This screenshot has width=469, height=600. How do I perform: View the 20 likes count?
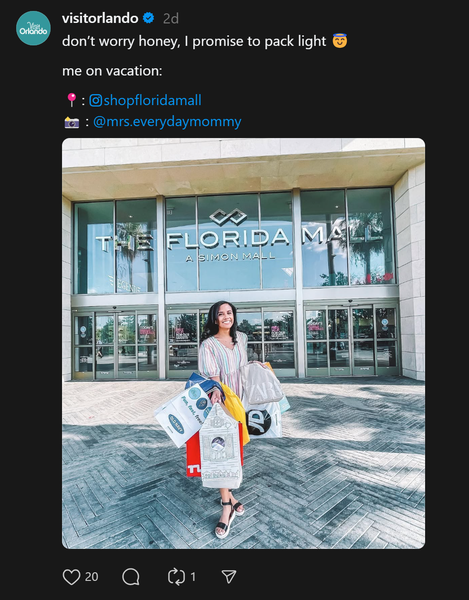coord(91,577)
